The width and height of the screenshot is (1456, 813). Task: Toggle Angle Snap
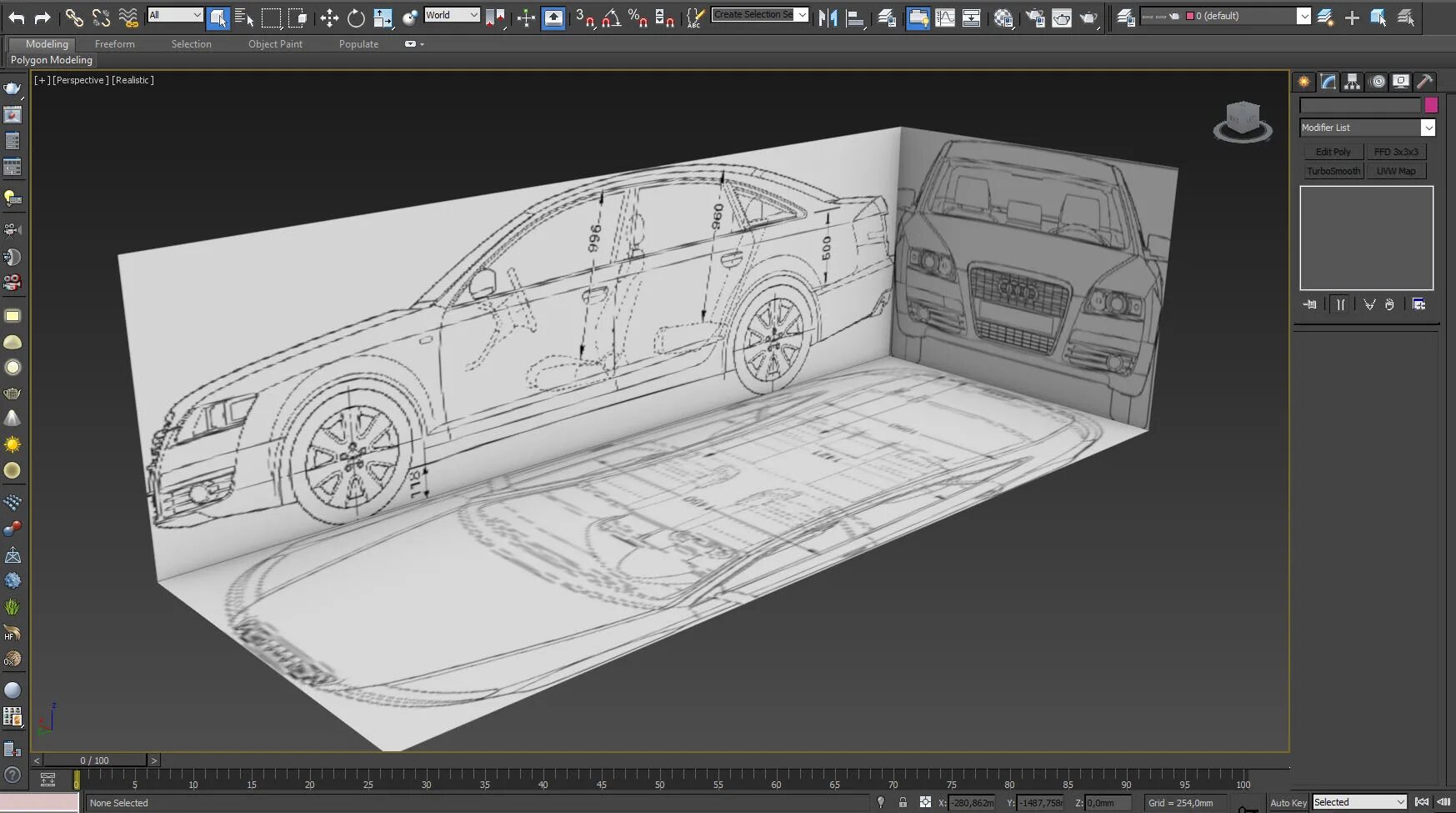tap(611, 18)
